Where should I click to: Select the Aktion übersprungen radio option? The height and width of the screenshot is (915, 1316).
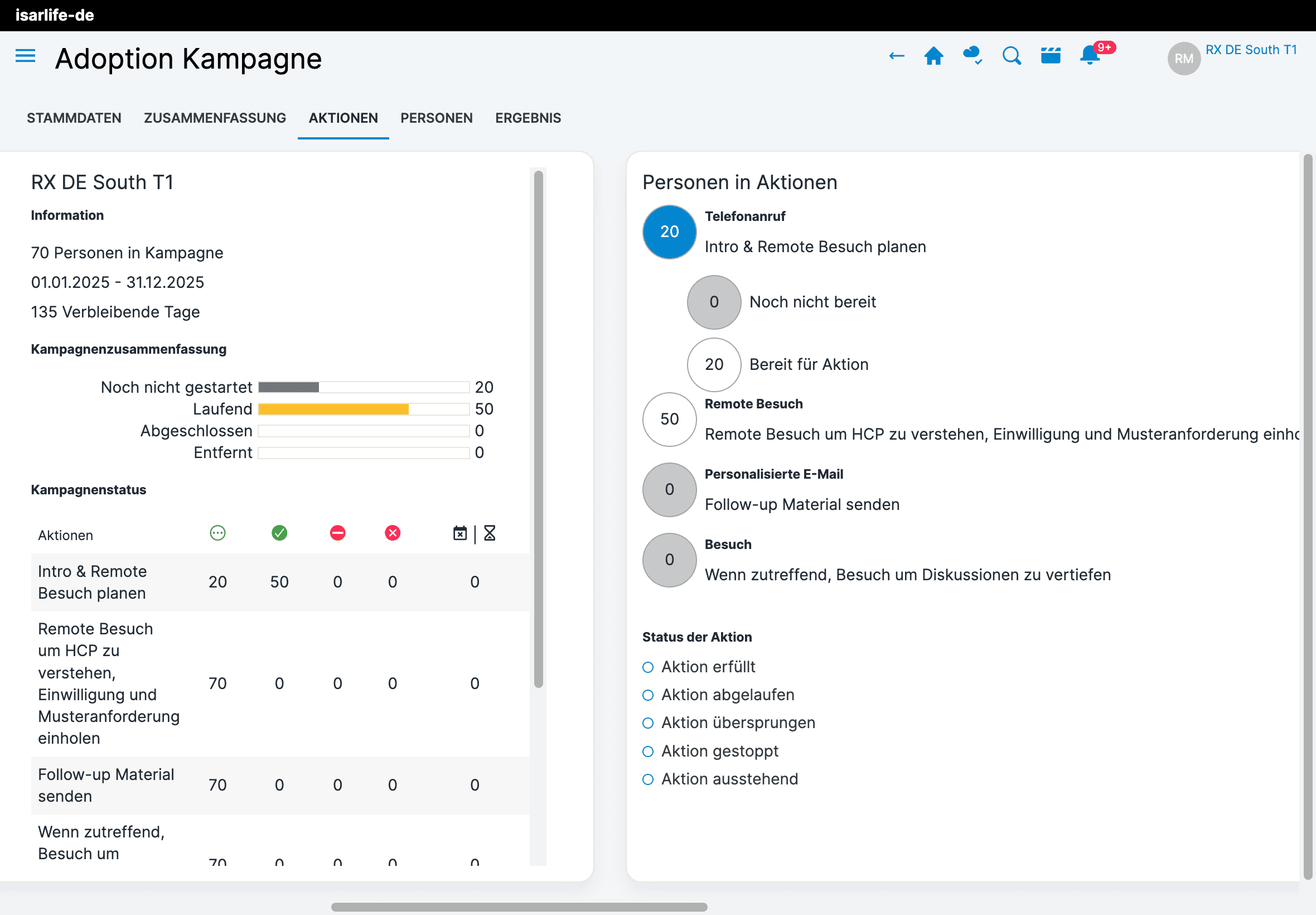(x=648, y=723)
